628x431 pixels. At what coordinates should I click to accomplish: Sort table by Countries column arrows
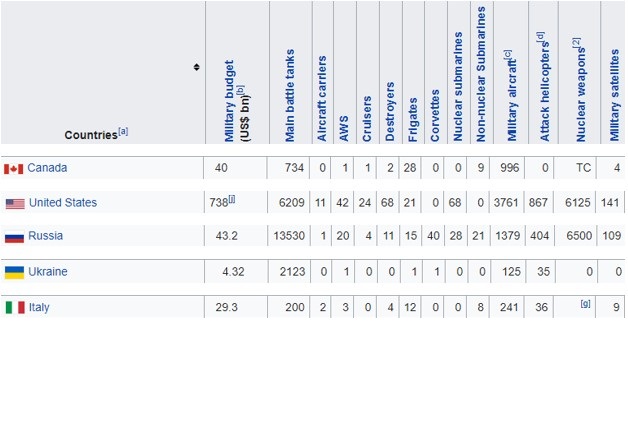point(196,68)
